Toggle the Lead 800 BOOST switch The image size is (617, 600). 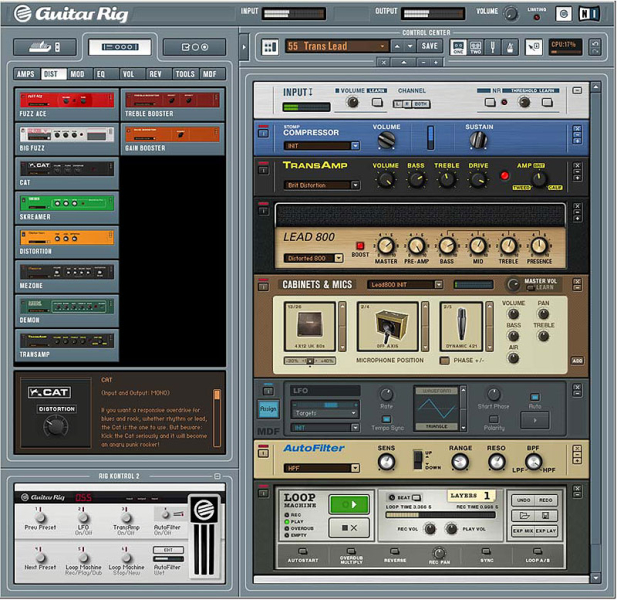[360, 246]
